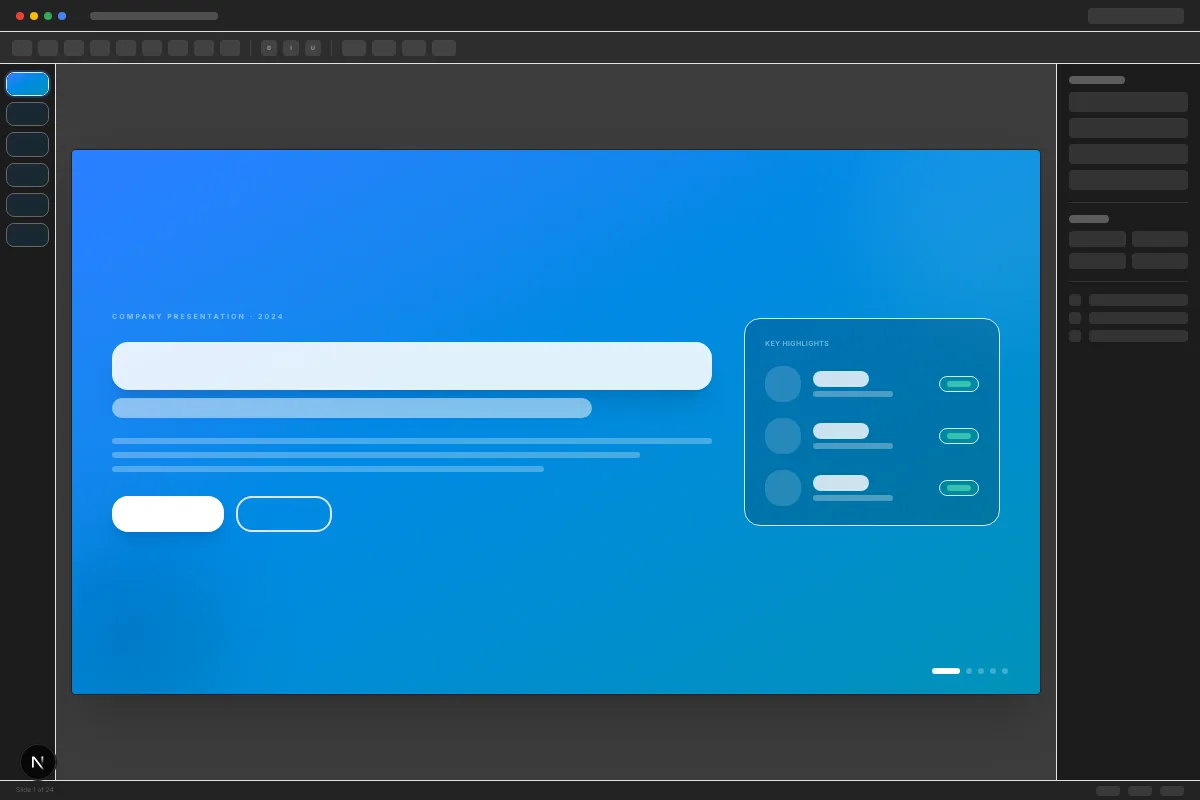
Task: Select the subtitle bar under the title placeholder
Action: point(352,408)
